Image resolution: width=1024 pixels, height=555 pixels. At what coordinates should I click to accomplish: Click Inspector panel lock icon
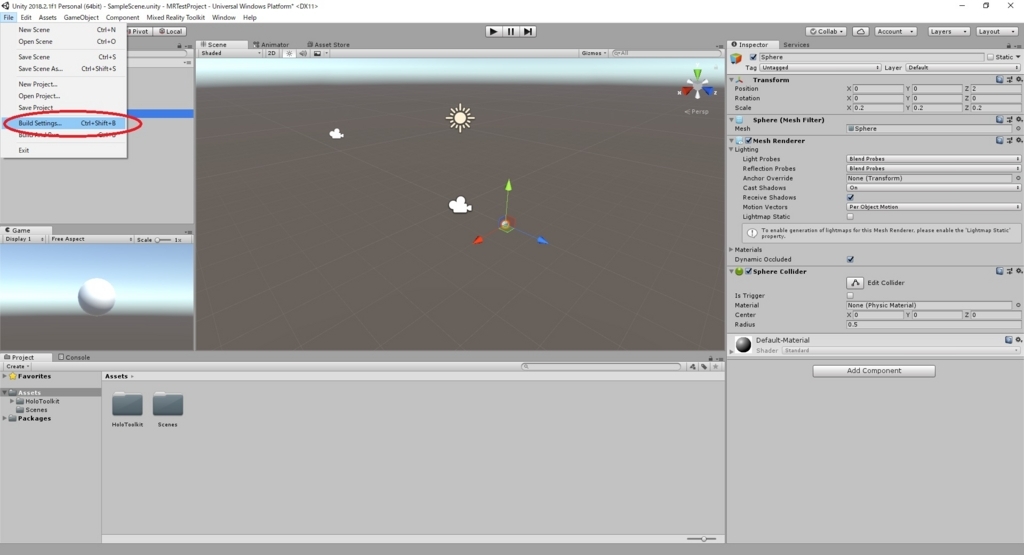(x=1008, y=45)
